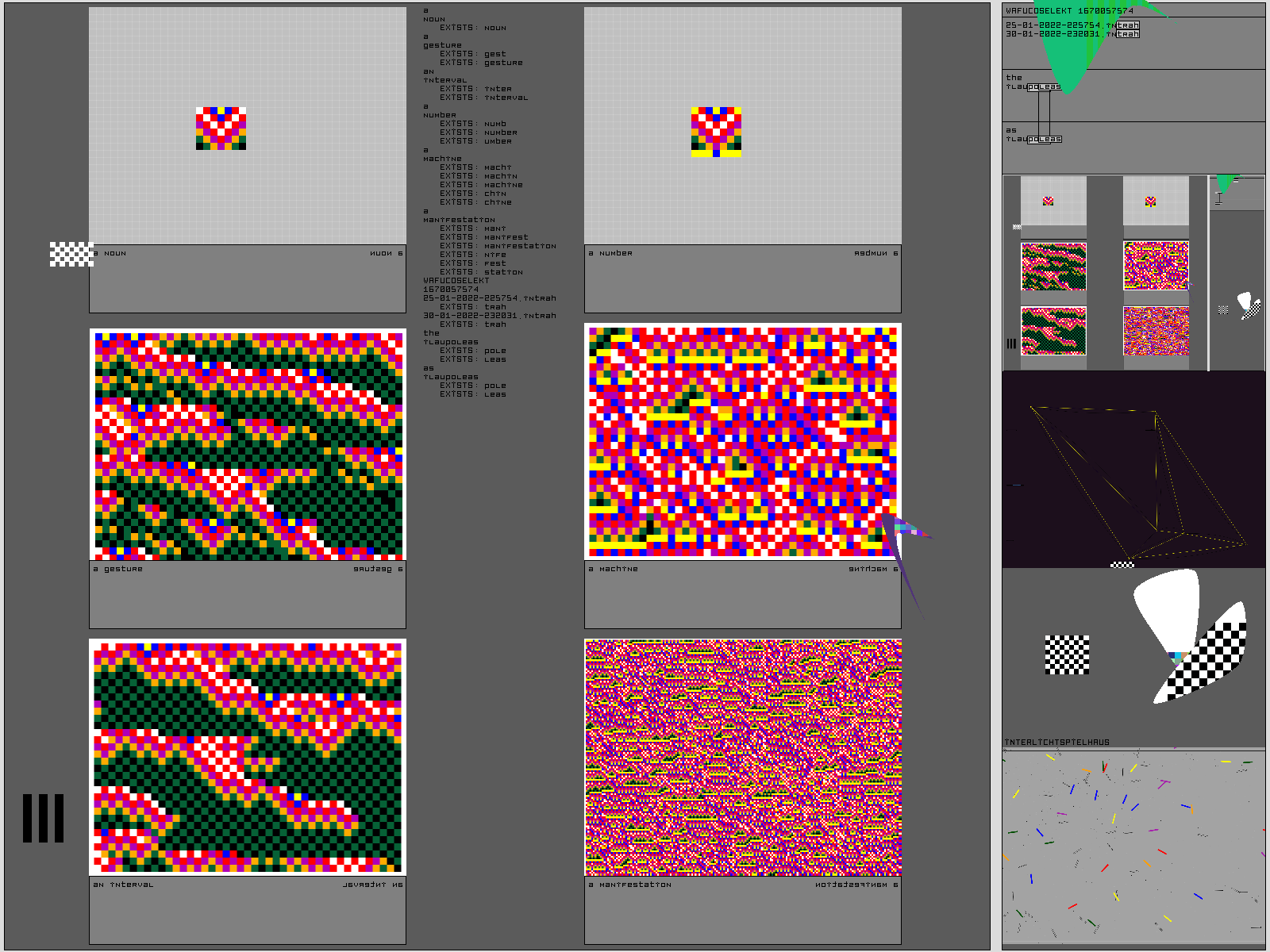The height and width of the screenshot is (952, 1270).
Task: Click the 'a machine' caption label
Action: click(613, 569)
